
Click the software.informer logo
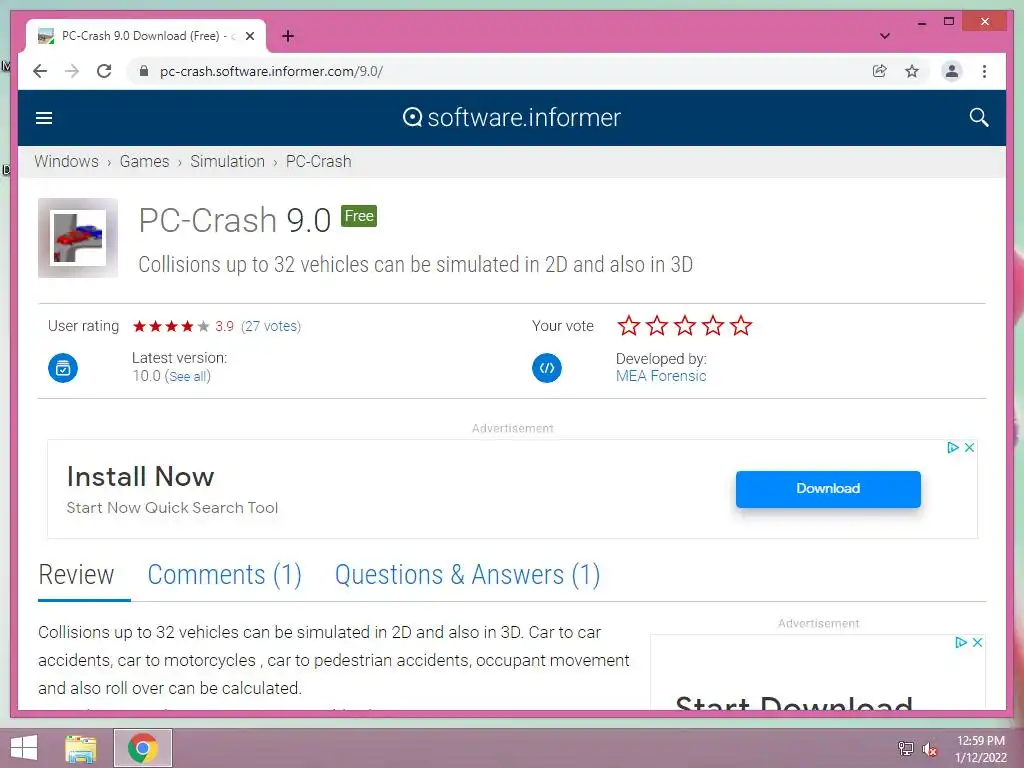point(511,118)
